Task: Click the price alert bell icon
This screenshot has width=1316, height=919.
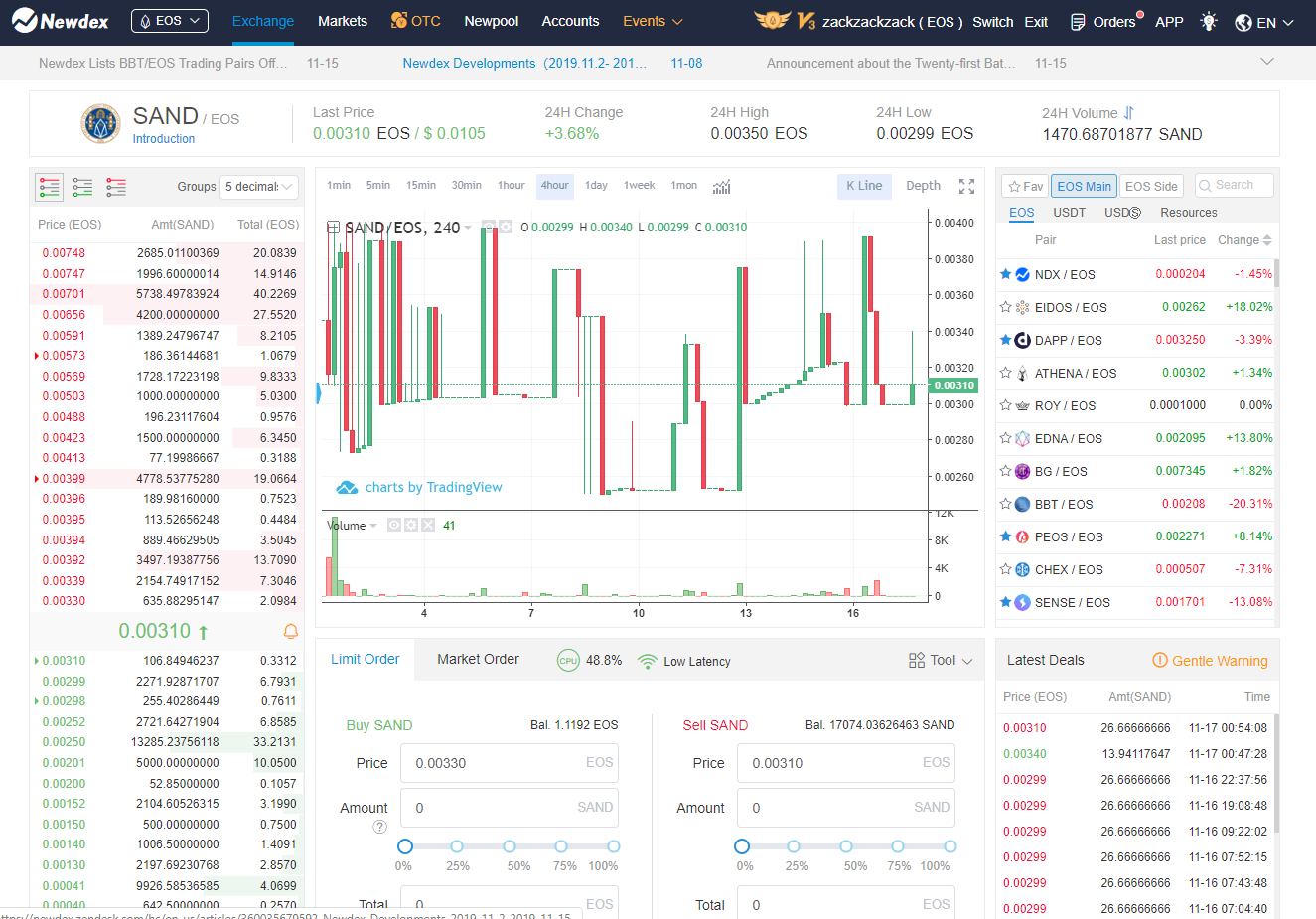Action: [291, 631]
